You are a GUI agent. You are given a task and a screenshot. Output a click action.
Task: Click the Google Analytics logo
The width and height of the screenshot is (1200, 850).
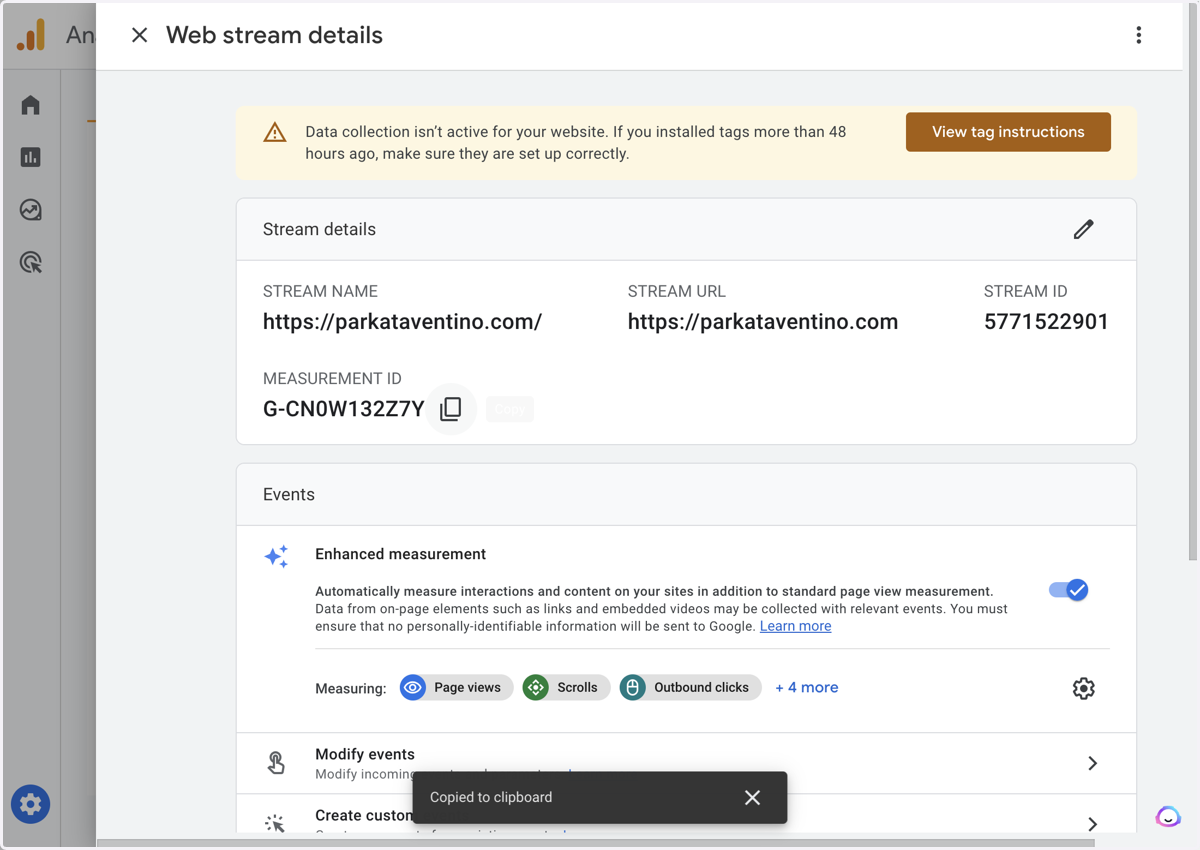(31, 35)
